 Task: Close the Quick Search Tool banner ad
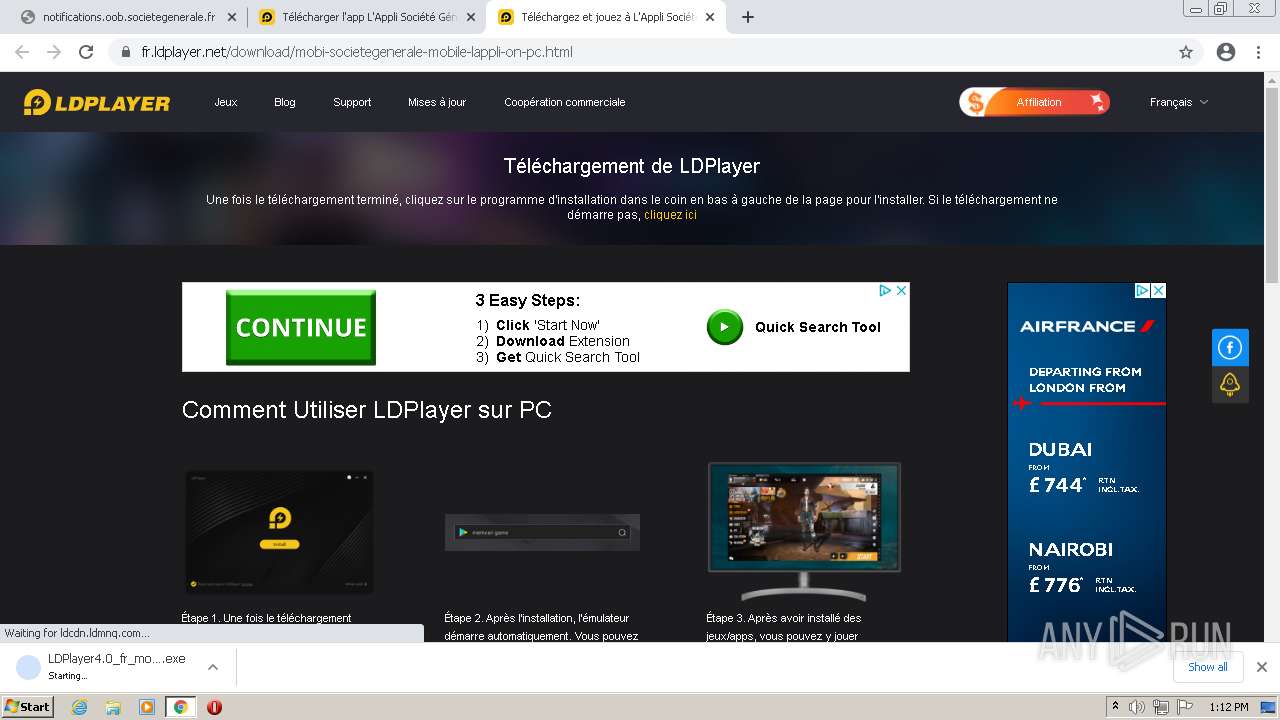pyautogui.click(x=900, y=290)
